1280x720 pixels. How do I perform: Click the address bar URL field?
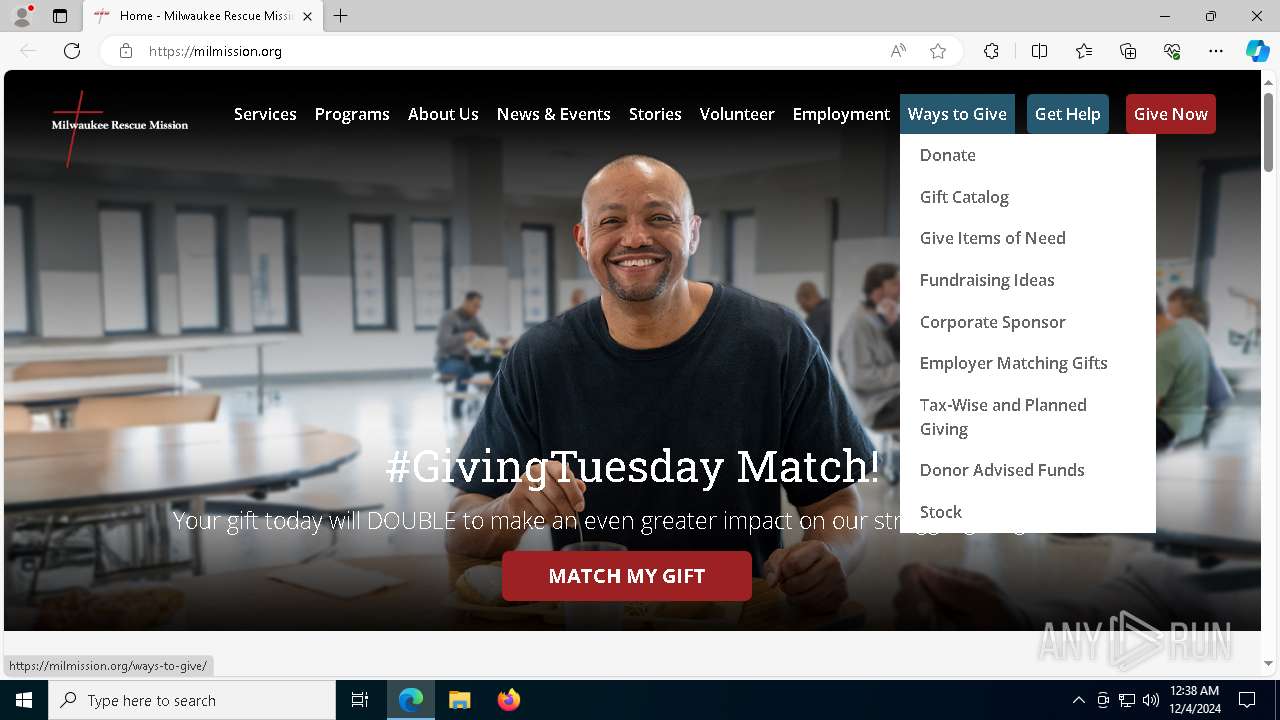(510, 51)
